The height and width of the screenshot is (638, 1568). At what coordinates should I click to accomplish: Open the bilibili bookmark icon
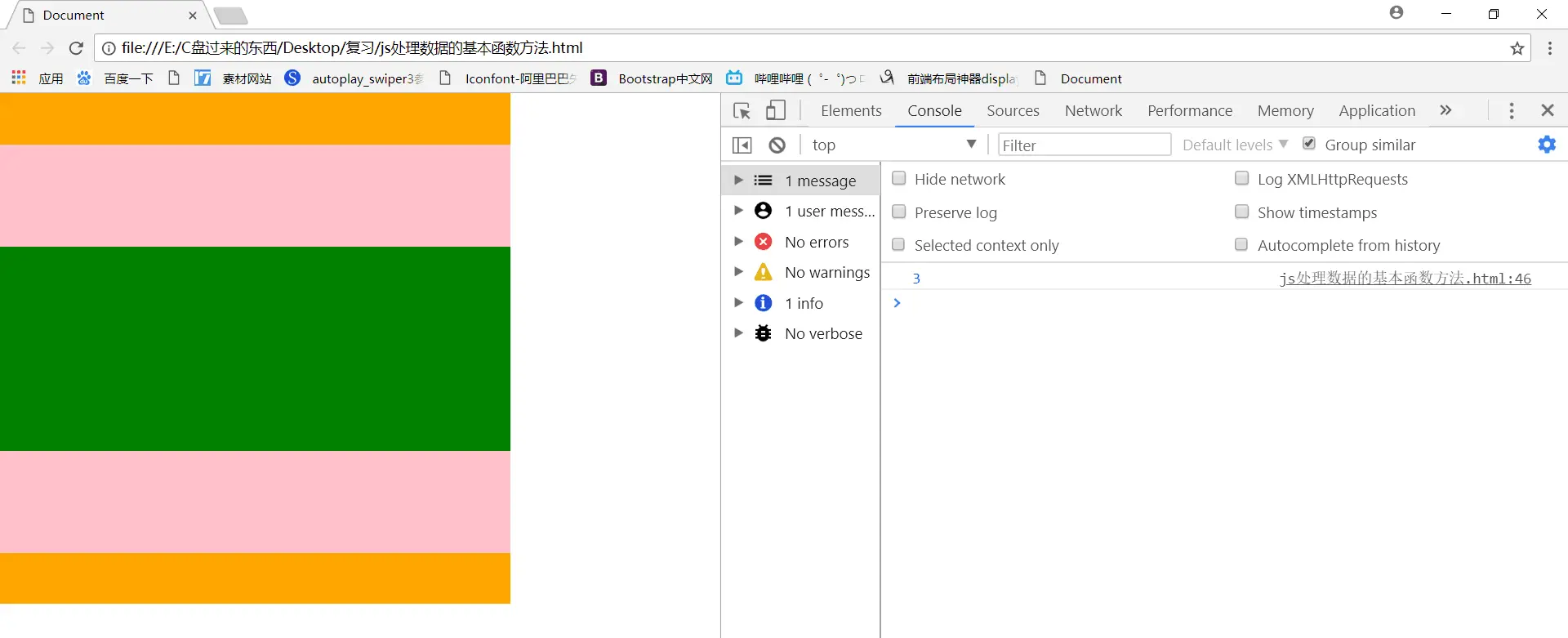[734, 78]
